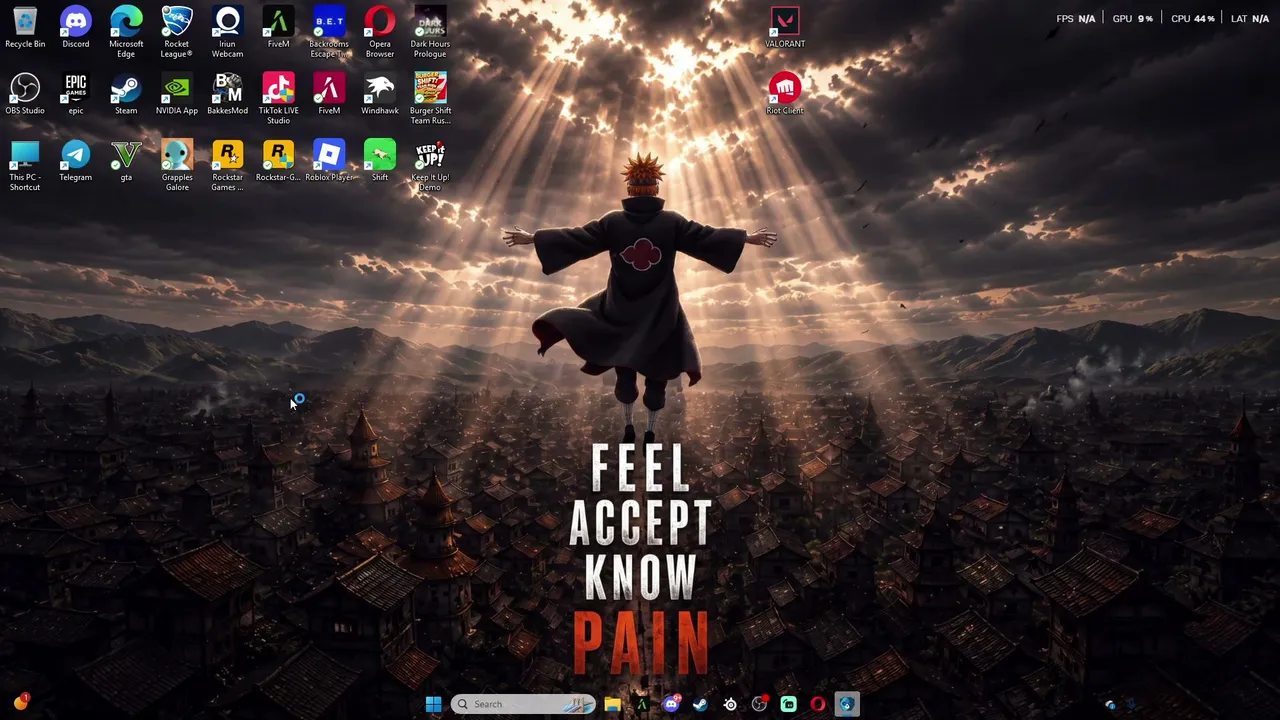Click the Rocket League desktop icon
Screen dimensions: 1280x720
click(177, 32)
